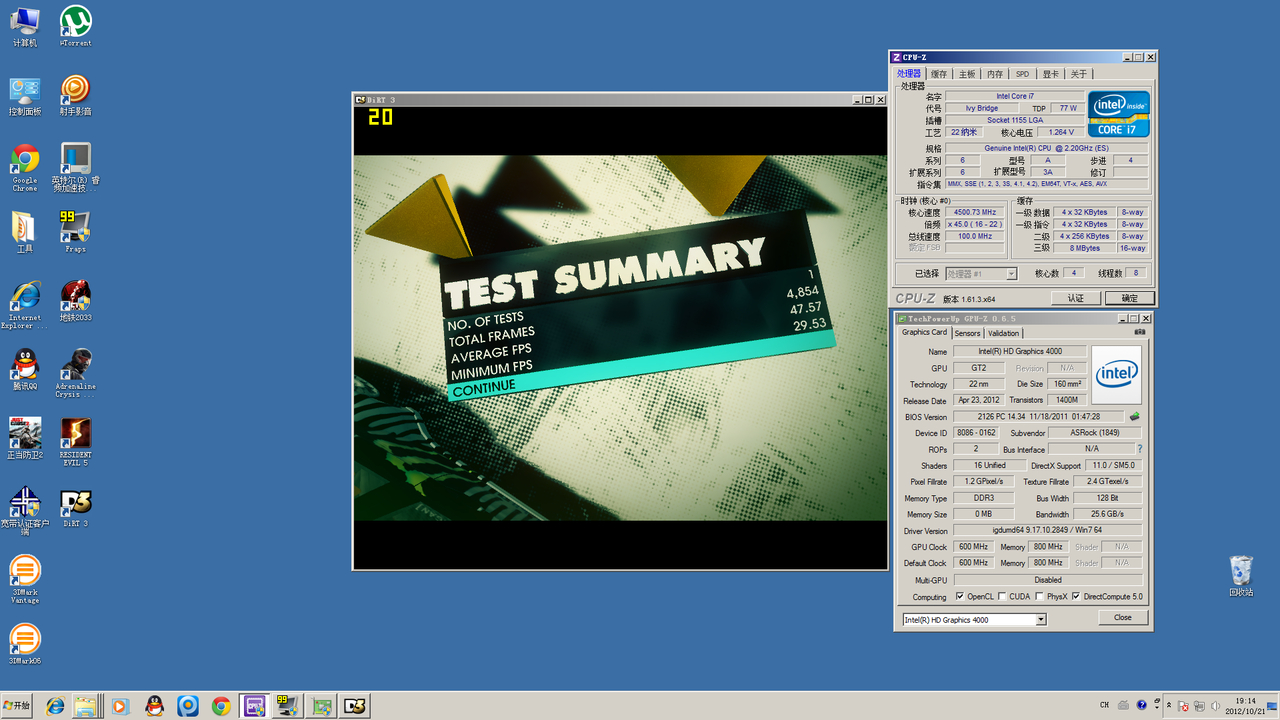The image size is (1280, 720).
Task: Open the 英特尔 accelerator desktop icon
Action: pos(75,166)
